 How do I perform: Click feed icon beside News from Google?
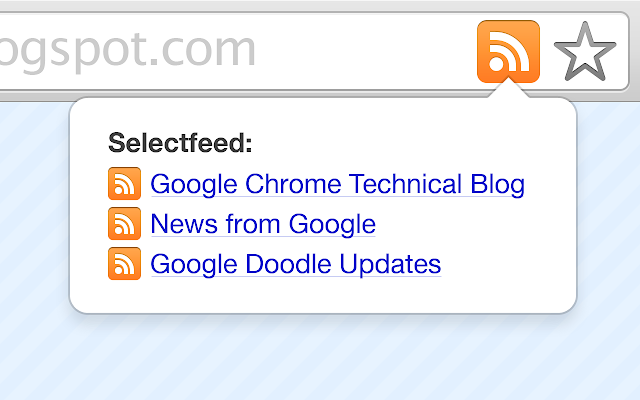tap(124, 224)
